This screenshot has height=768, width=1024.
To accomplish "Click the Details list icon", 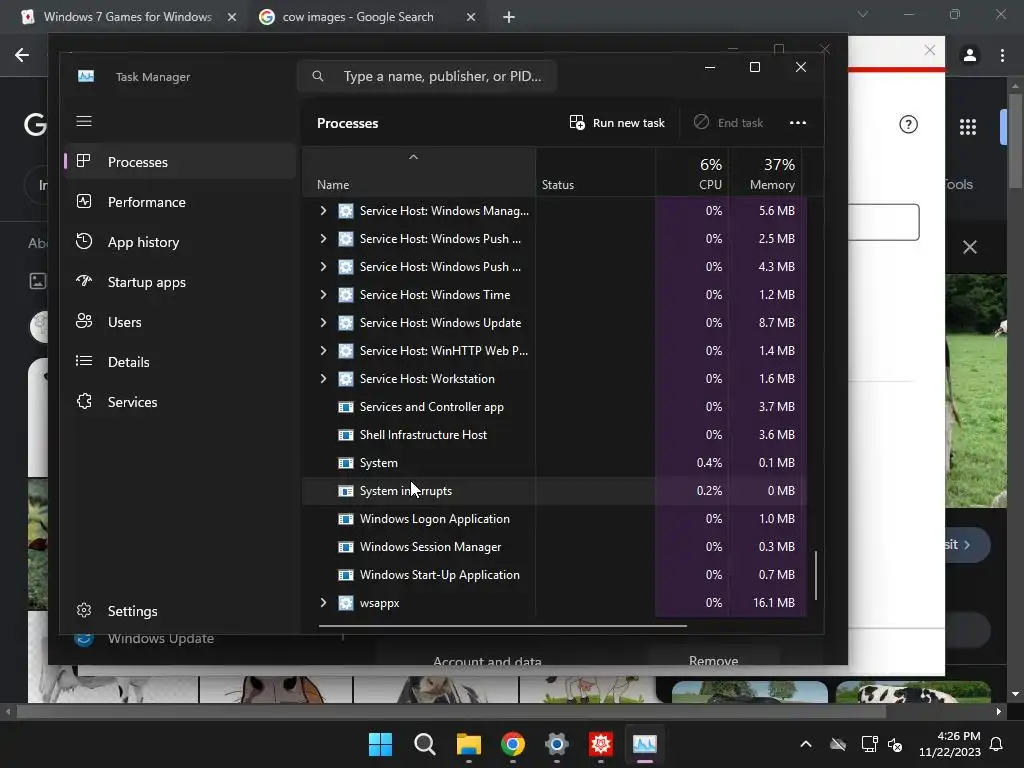I will [x=84, y=361].
